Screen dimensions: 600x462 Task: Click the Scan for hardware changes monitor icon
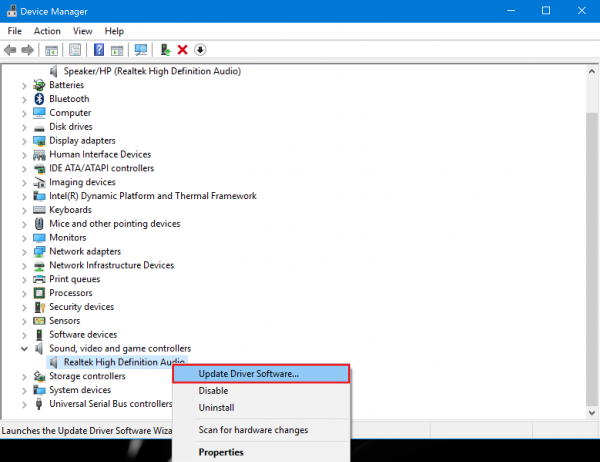pos(140,50)
